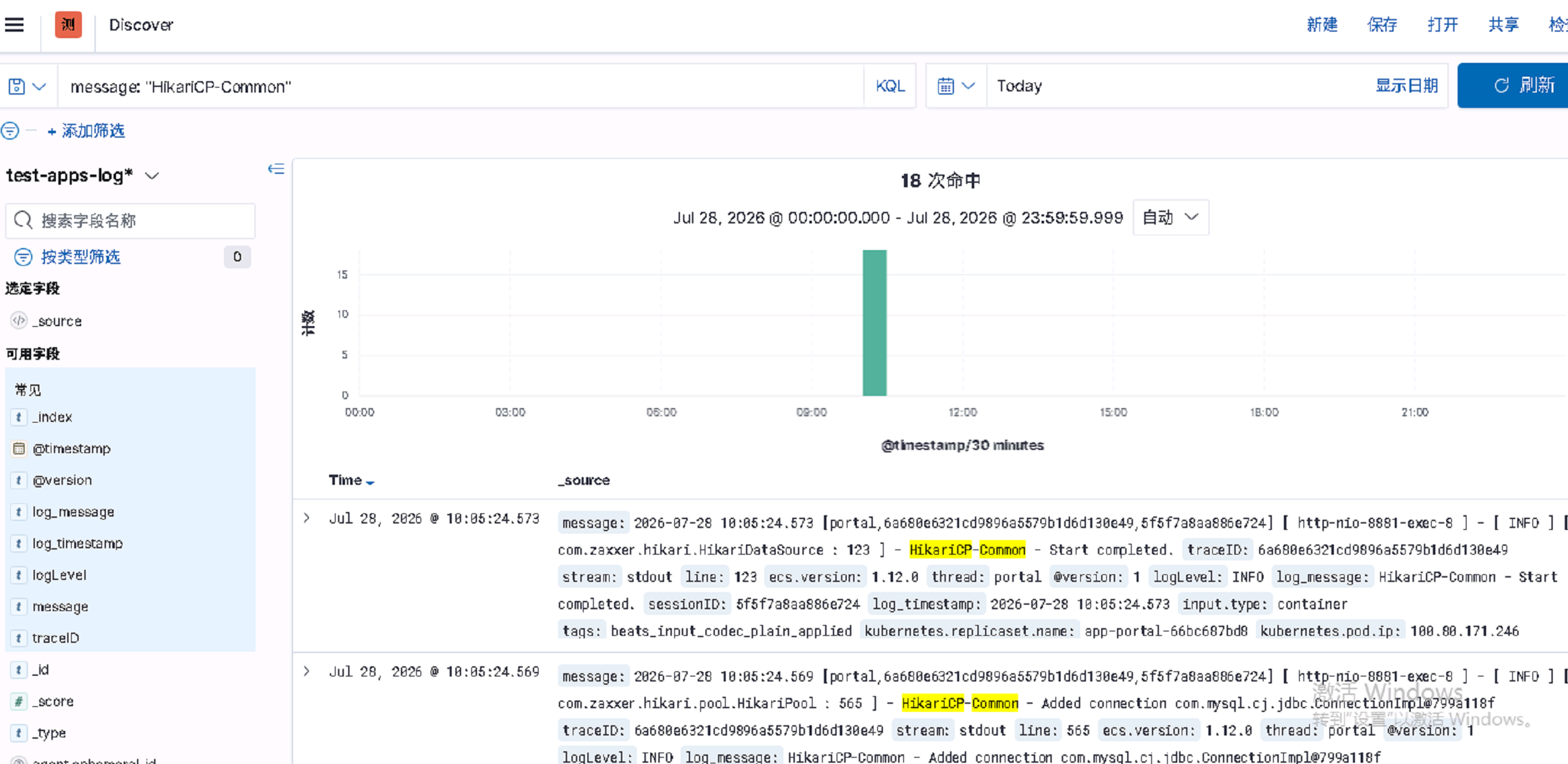
Task: Click the traceID field type icon
Action: pyautogui.click(x=19, y=638)
